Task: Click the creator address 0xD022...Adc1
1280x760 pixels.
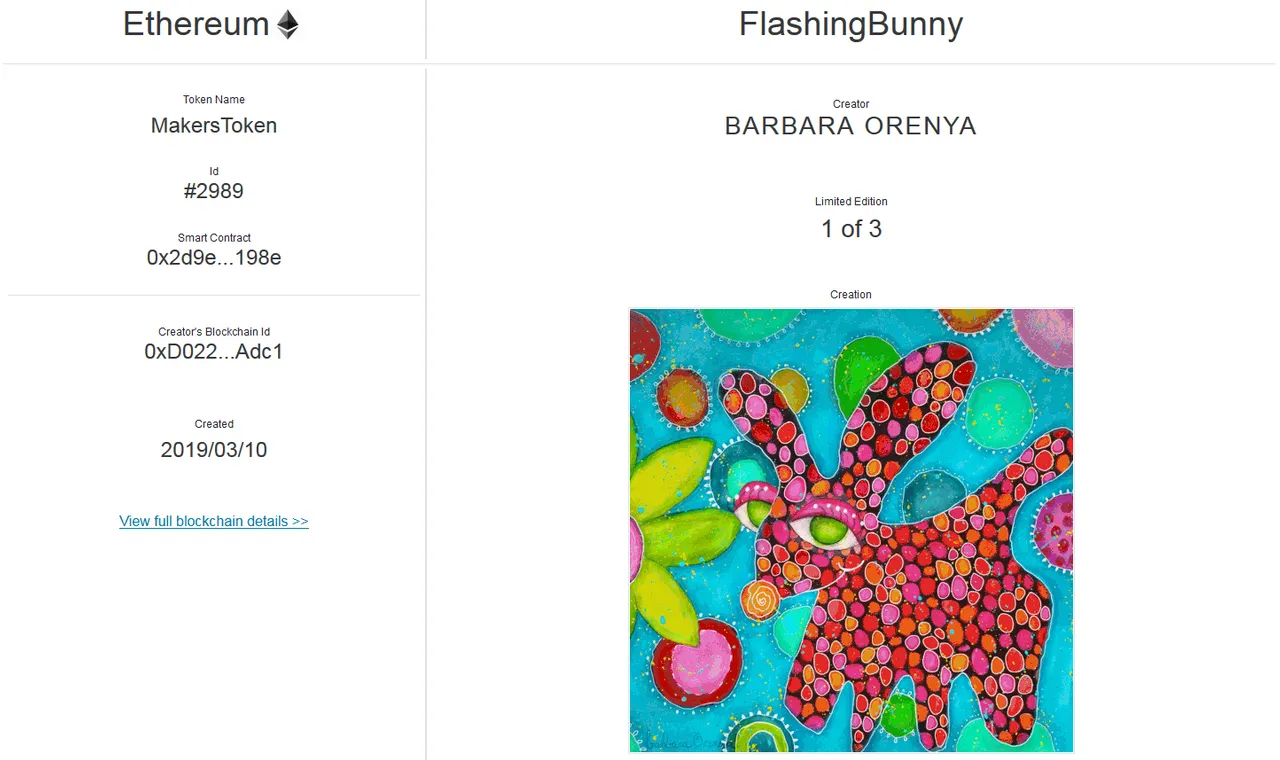Action: [214, 352]
